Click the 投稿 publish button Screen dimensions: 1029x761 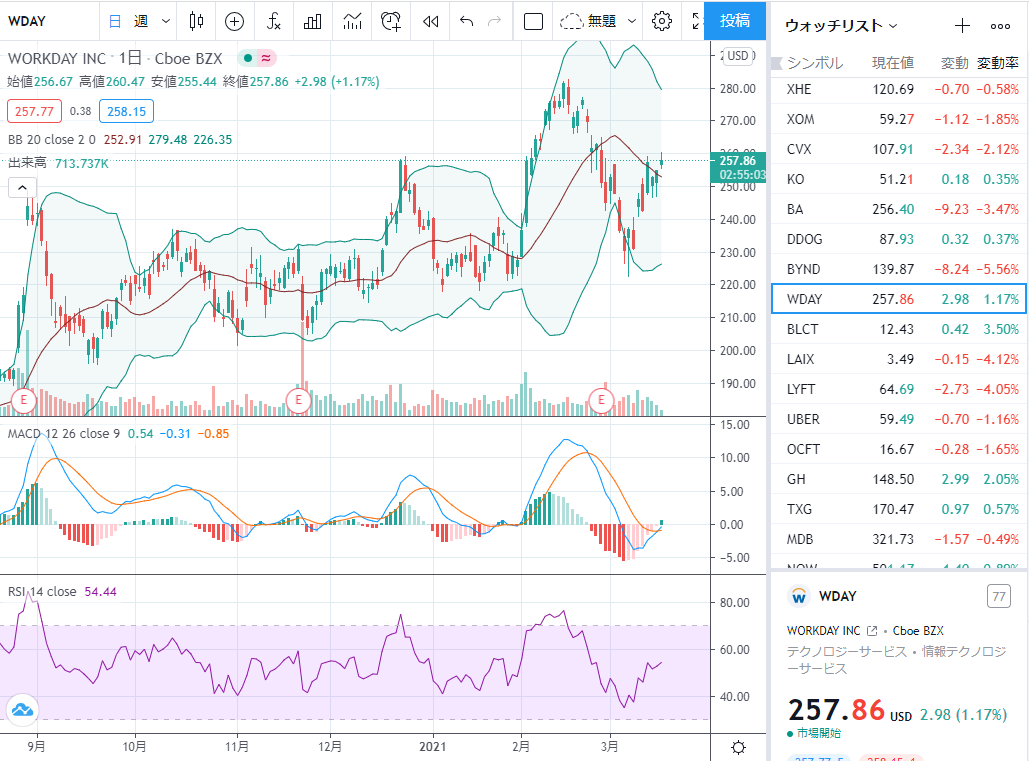tap(735, 21)
